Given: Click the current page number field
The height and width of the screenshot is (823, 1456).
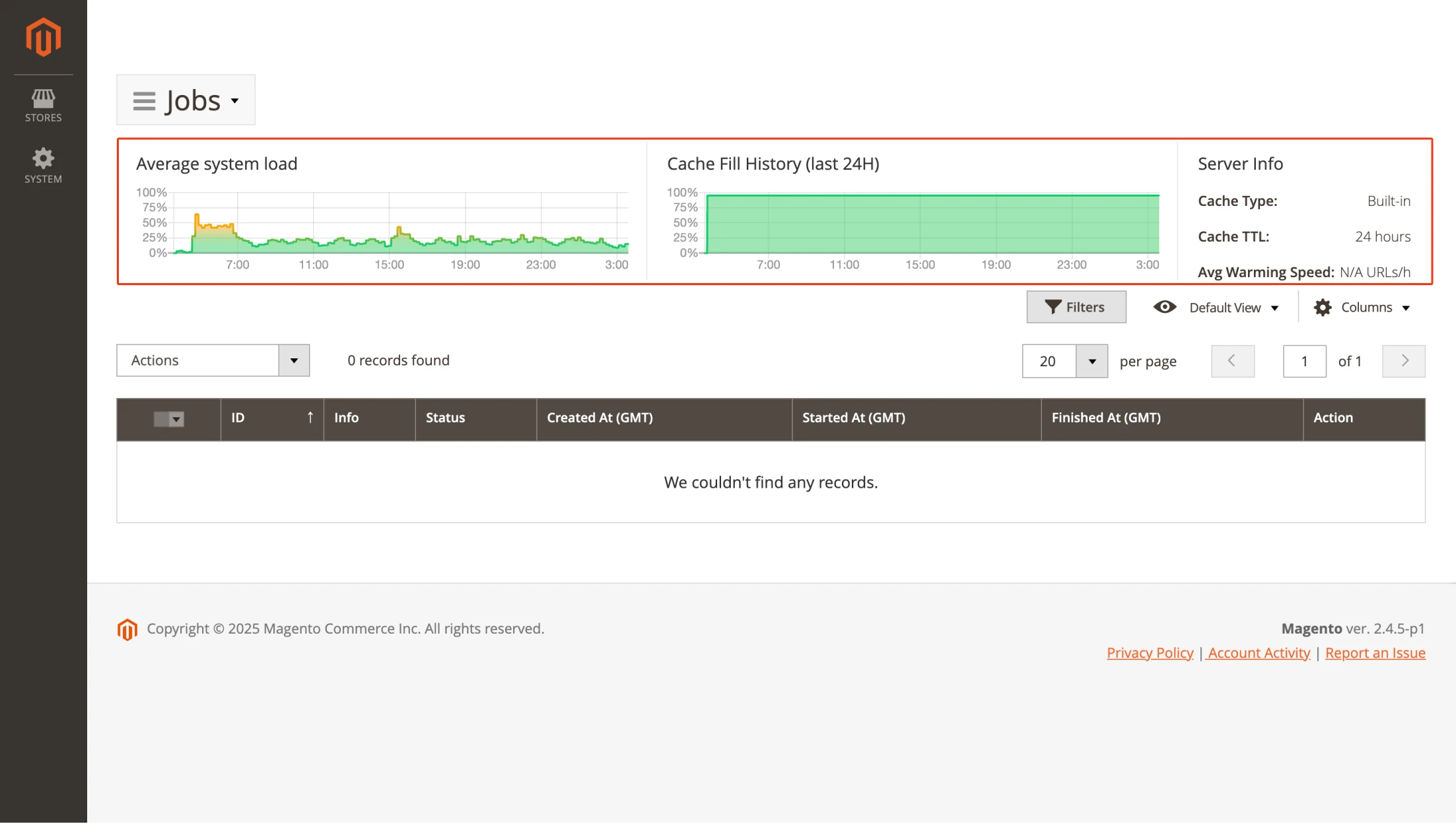Looking at the screenshot, I should point(1303,361).
